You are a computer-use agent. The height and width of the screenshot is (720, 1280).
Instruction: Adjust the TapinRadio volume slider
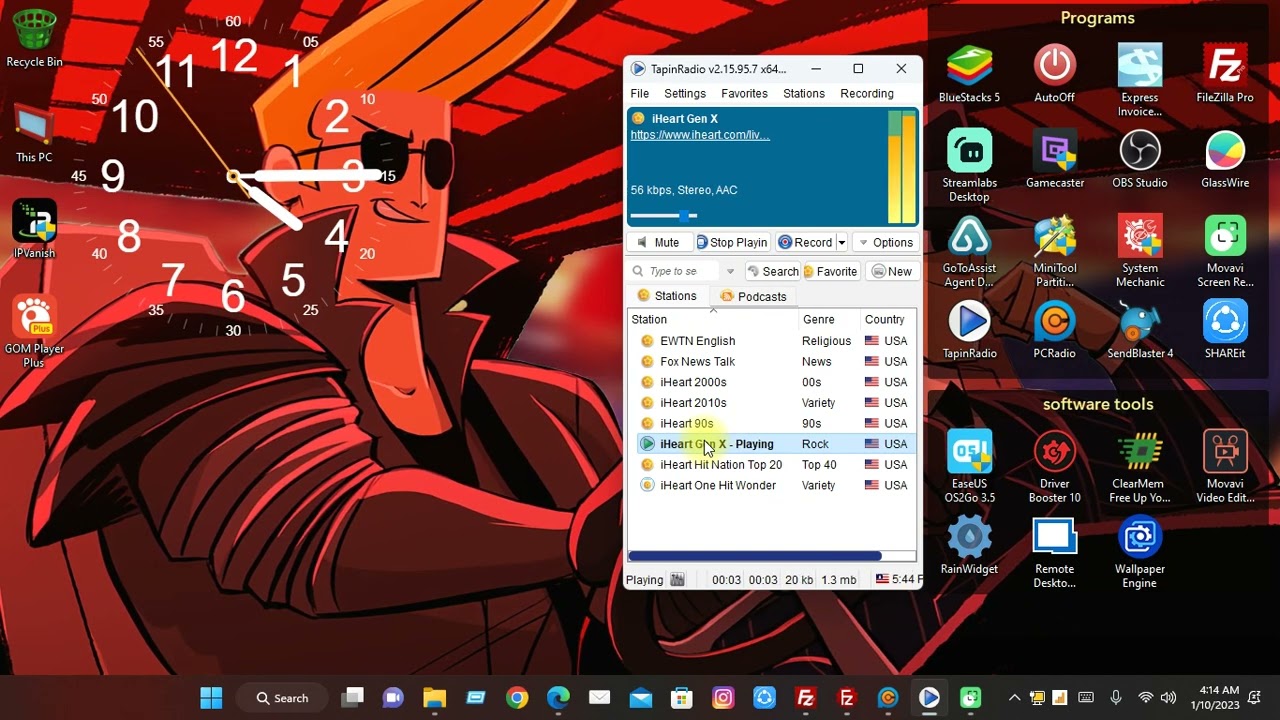tap(664, 215)
